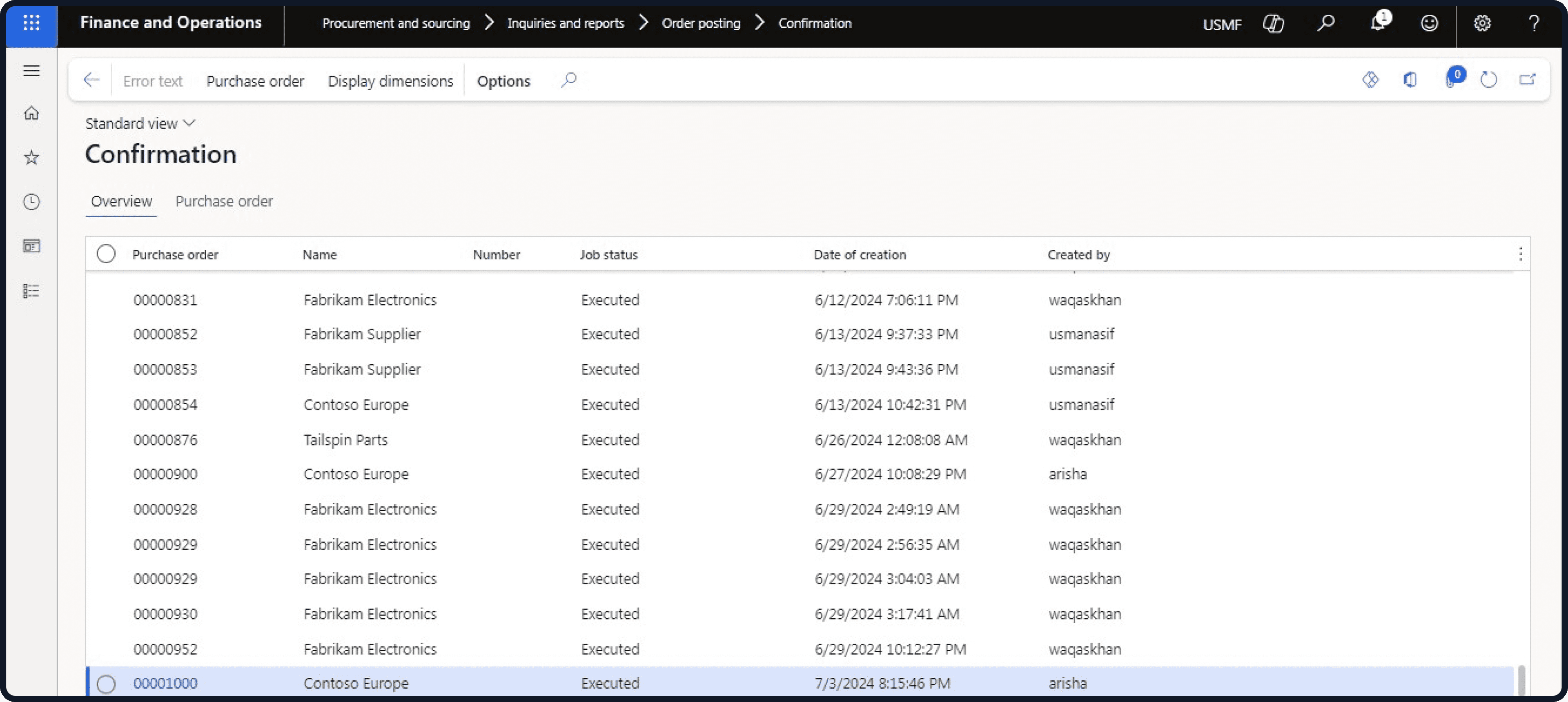Viewport: 1568px width, 702px height.
Task: Open the app launcher waffle menu
Action: click(32, 24)
